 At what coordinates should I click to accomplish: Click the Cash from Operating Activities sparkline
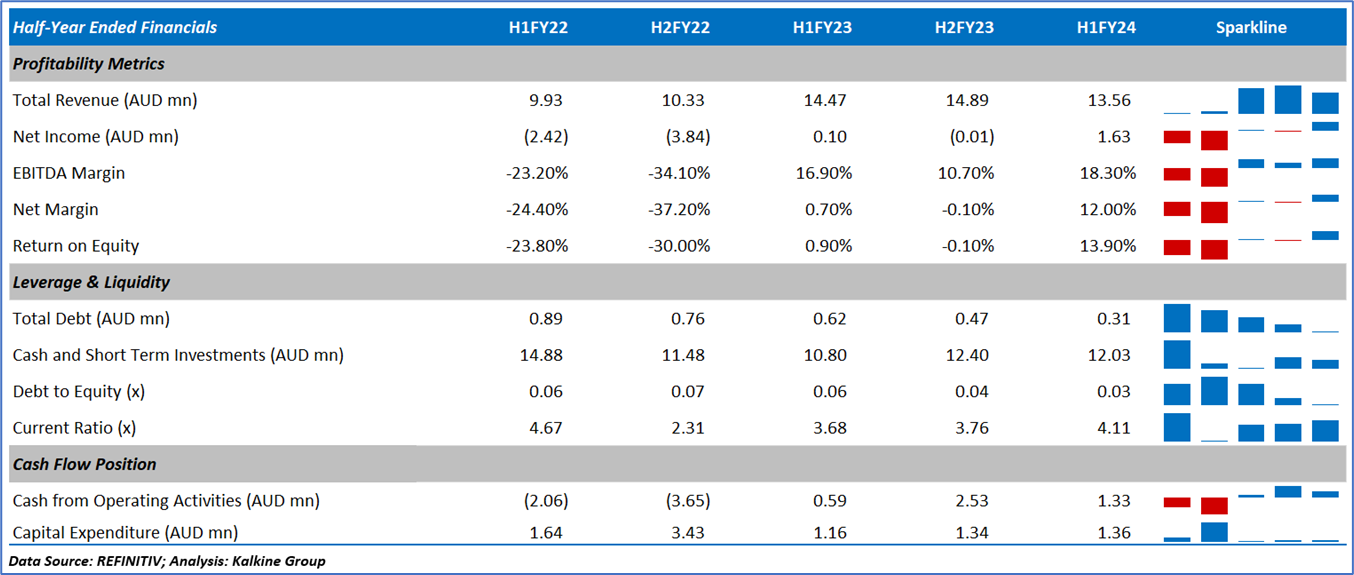tap(1251, 500)
